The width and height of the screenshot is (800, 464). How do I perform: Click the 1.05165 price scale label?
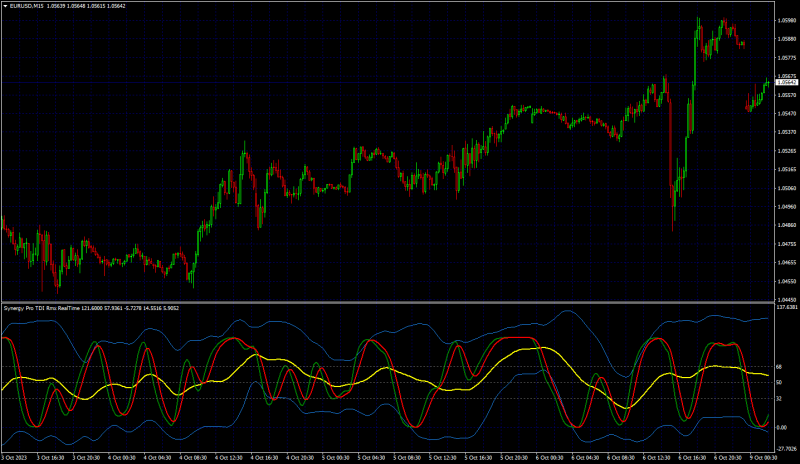[786, 169]
